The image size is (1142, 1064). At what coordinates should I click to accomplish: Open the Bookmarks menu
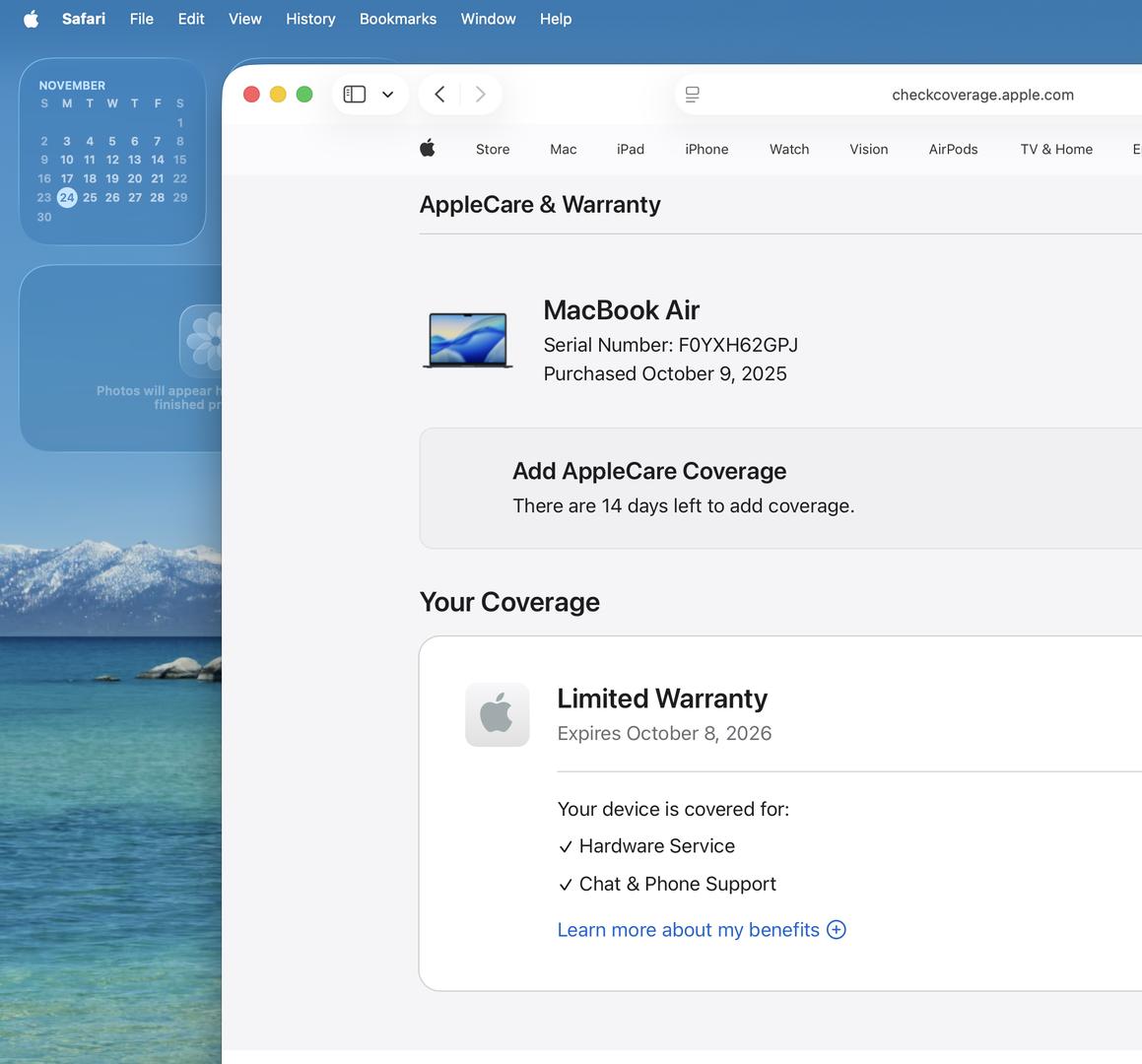click(397, 19)
